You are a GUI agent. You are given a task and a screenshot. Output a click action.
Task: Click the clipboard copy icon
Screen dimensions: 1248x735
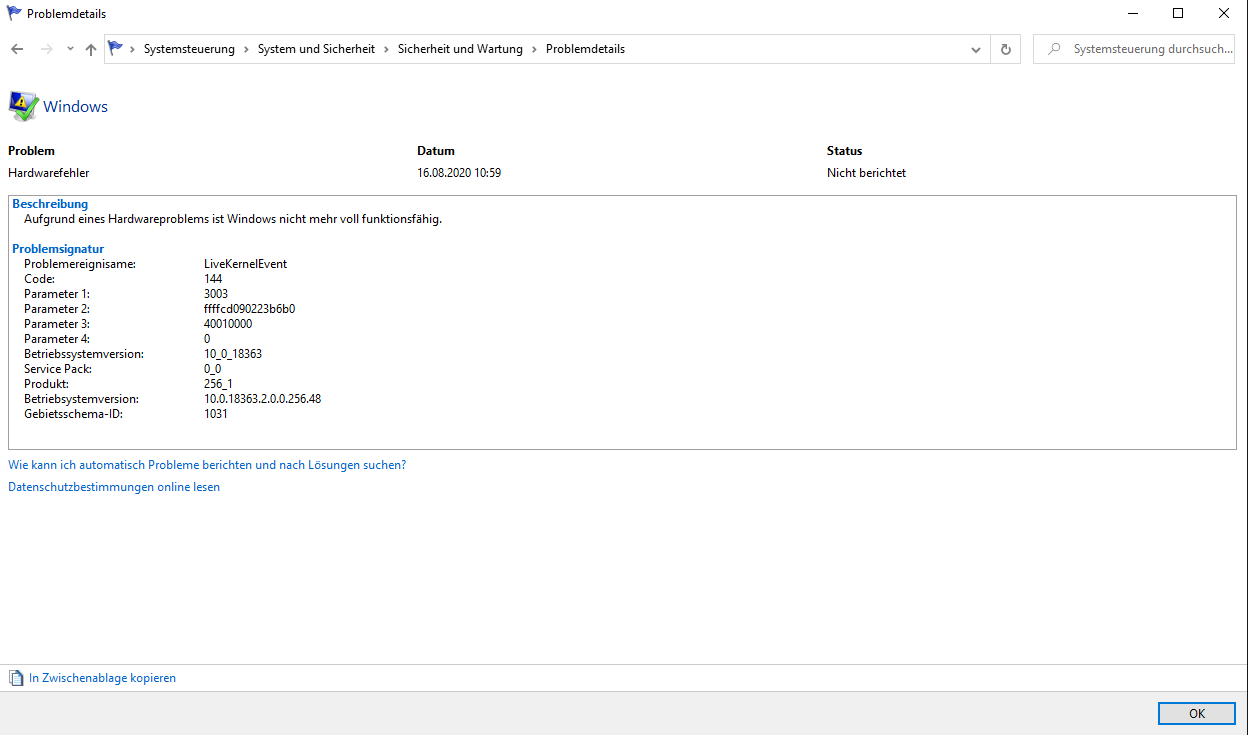pyautogui.click(x=16, y=678)
